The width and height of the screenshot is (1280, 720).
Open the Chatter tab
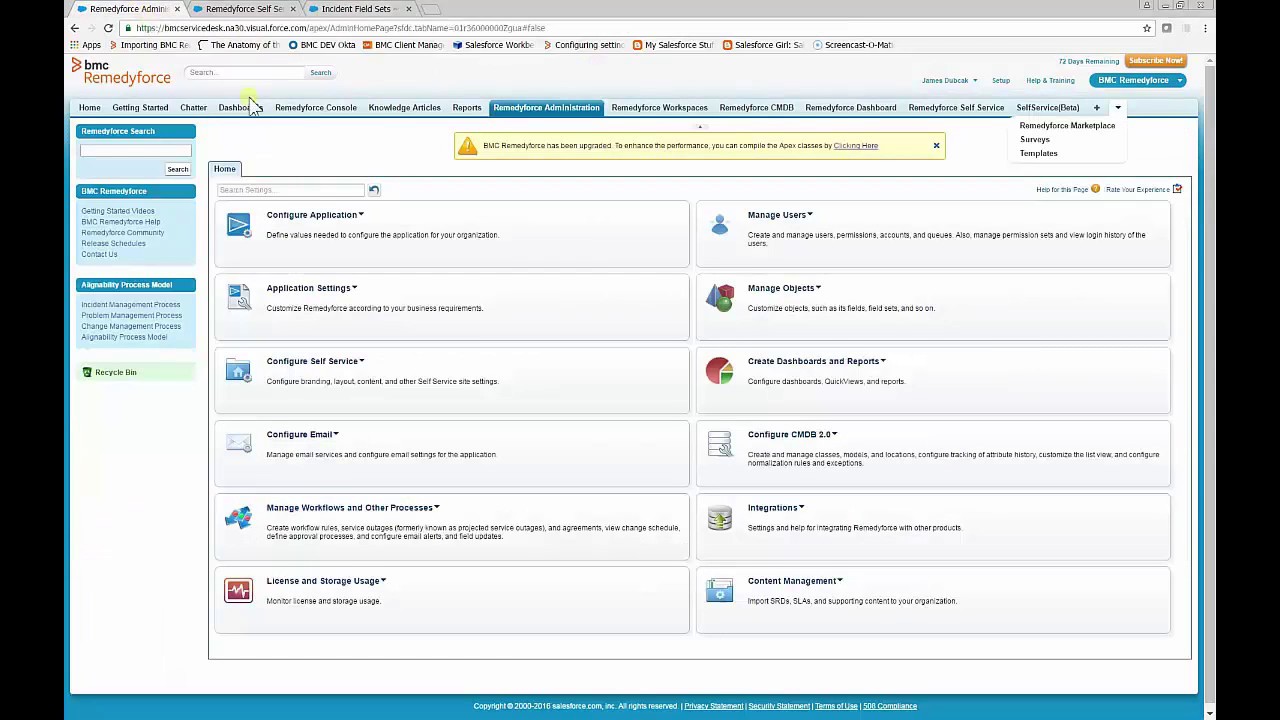(193, 108)
